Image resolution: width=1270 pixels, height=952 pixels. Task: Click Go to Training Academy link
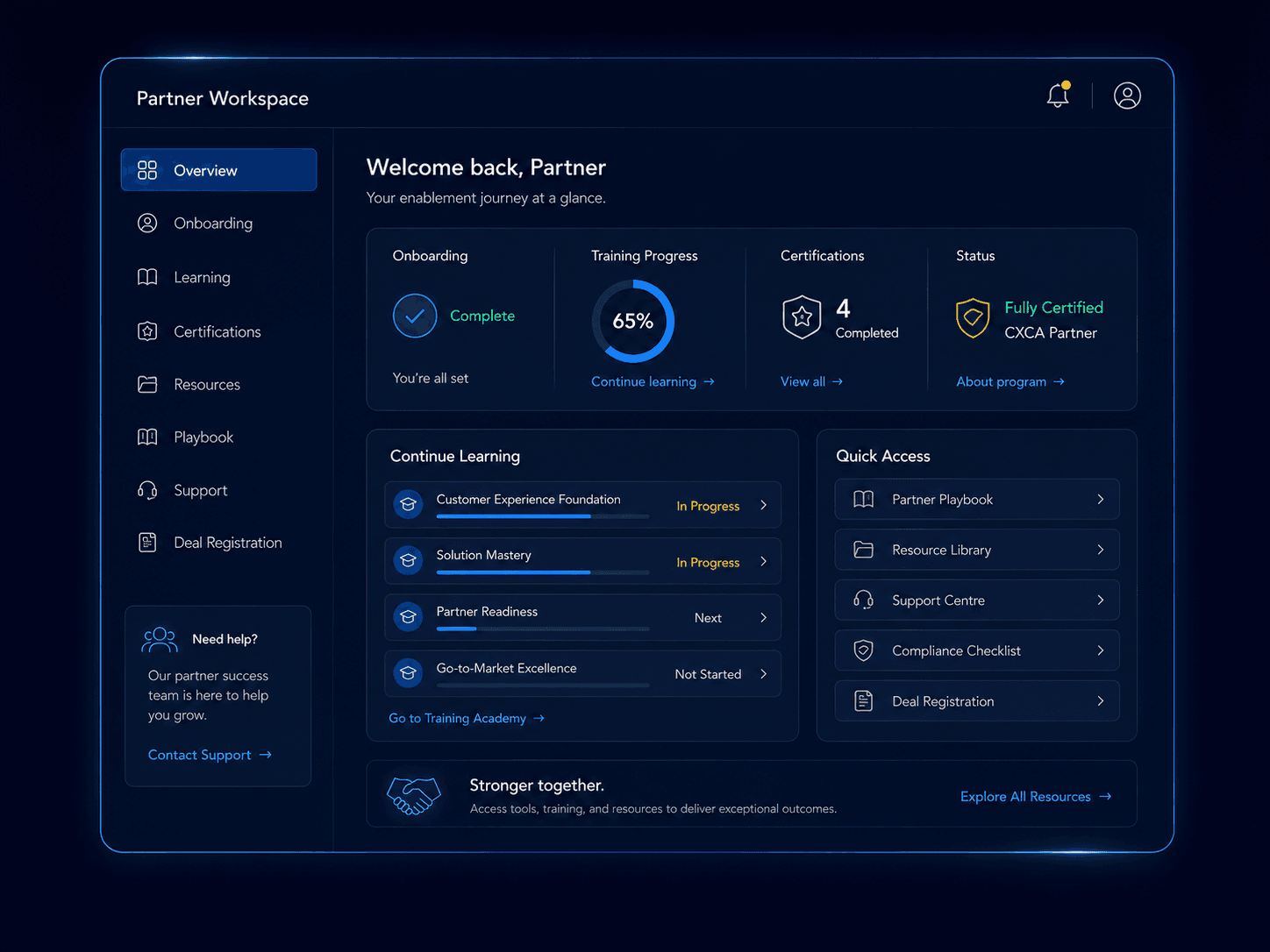[467, 718]
